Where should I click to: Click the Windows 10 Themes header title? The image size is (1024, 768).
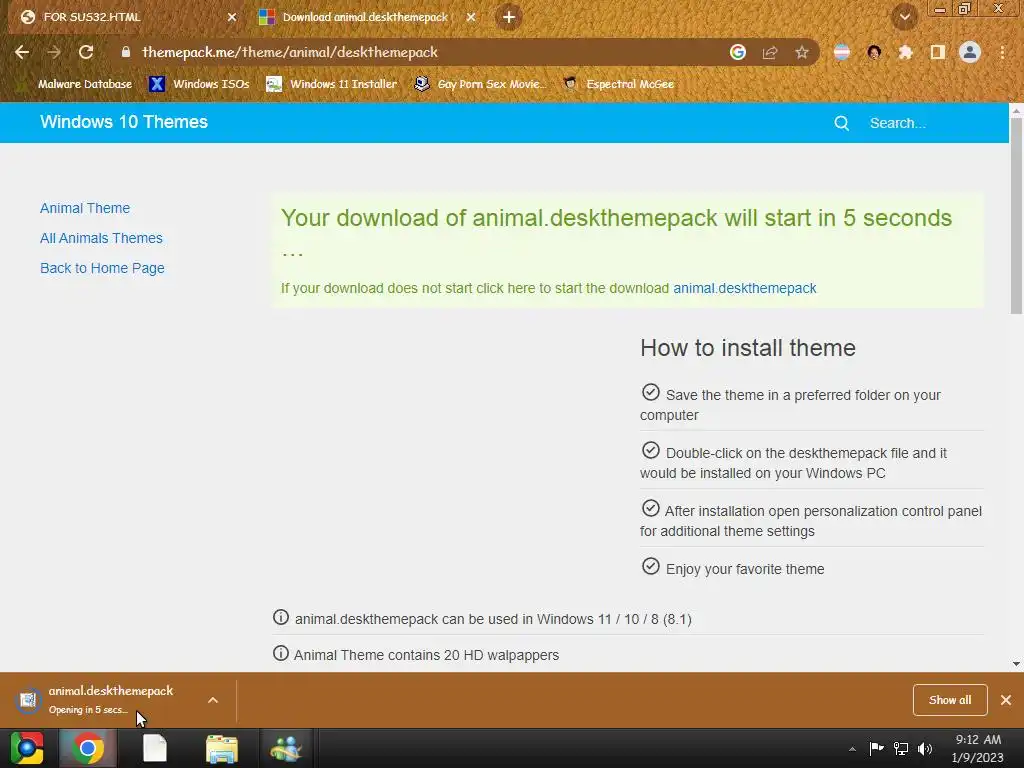coord(123,122)
